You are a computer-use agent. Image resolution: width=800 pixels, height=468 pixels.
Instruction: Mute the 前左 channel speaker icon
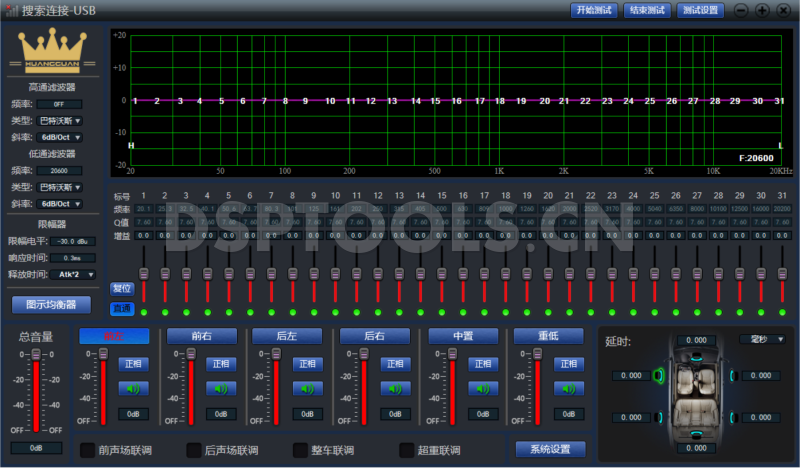point(133,389)
